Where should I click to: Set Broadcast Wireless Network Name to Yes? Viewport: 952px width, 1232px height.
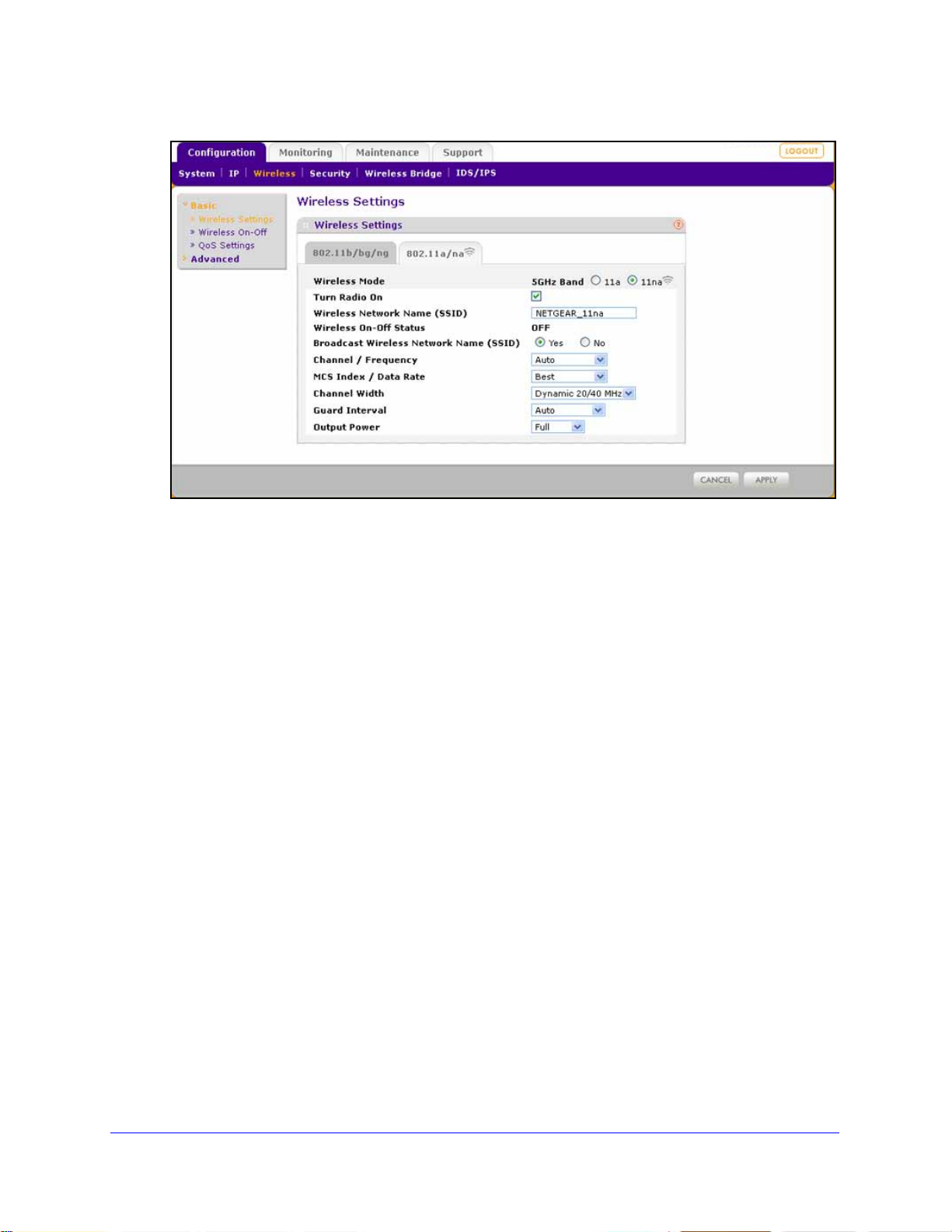click(x=539, y=342)
